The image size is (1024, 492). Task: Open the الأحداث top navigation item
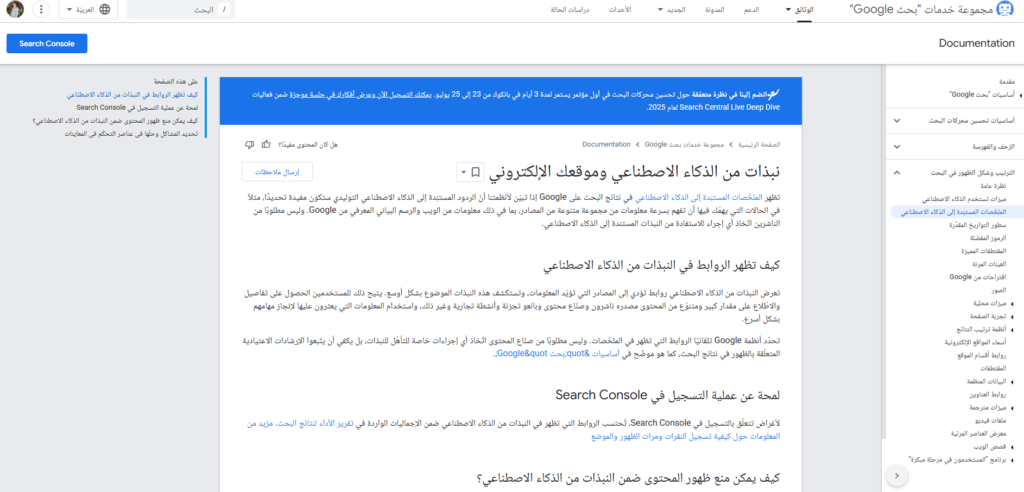[620, 10]
